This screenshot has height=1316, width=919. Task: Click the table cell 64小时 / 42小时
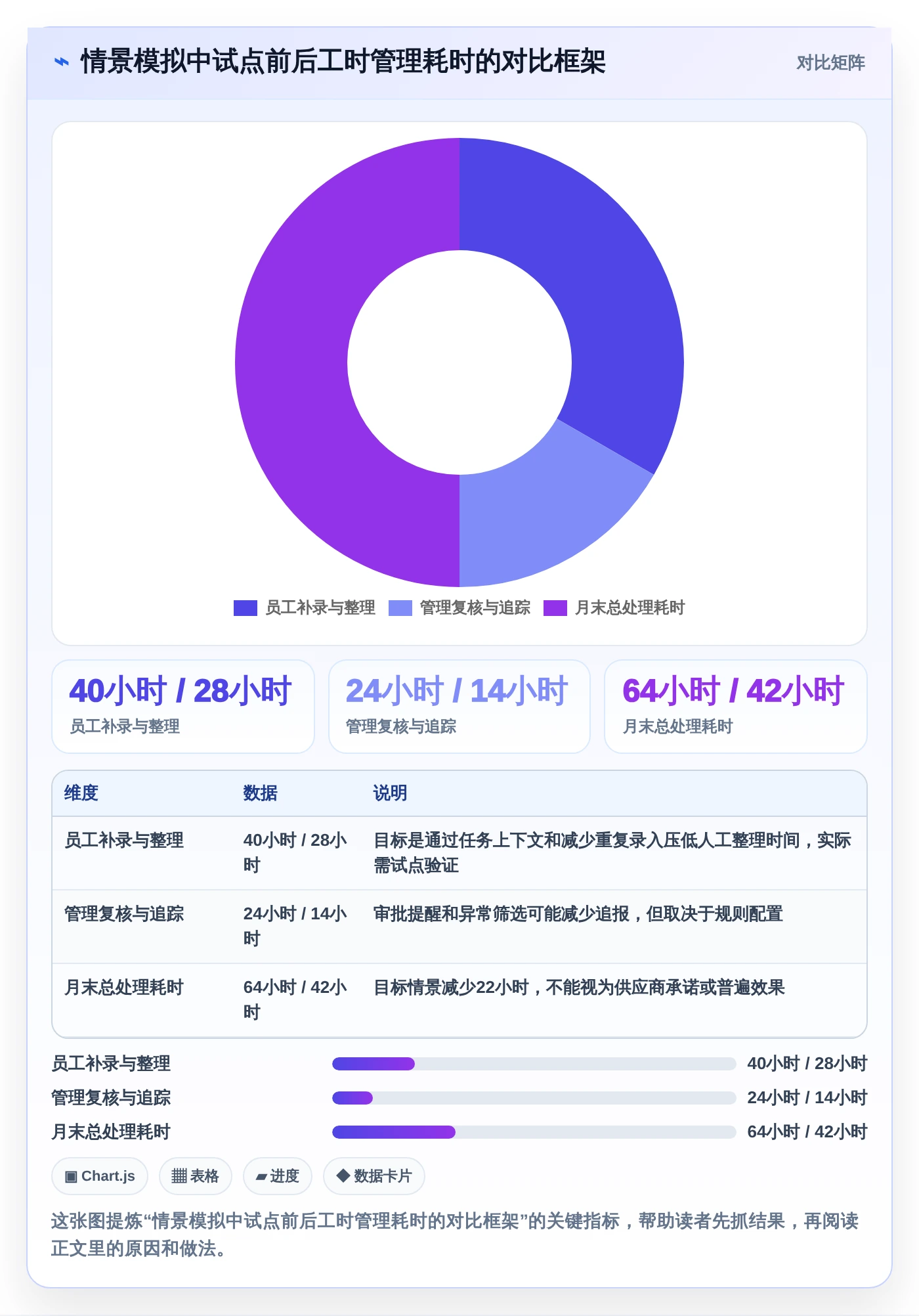[x=295, y=1000]
